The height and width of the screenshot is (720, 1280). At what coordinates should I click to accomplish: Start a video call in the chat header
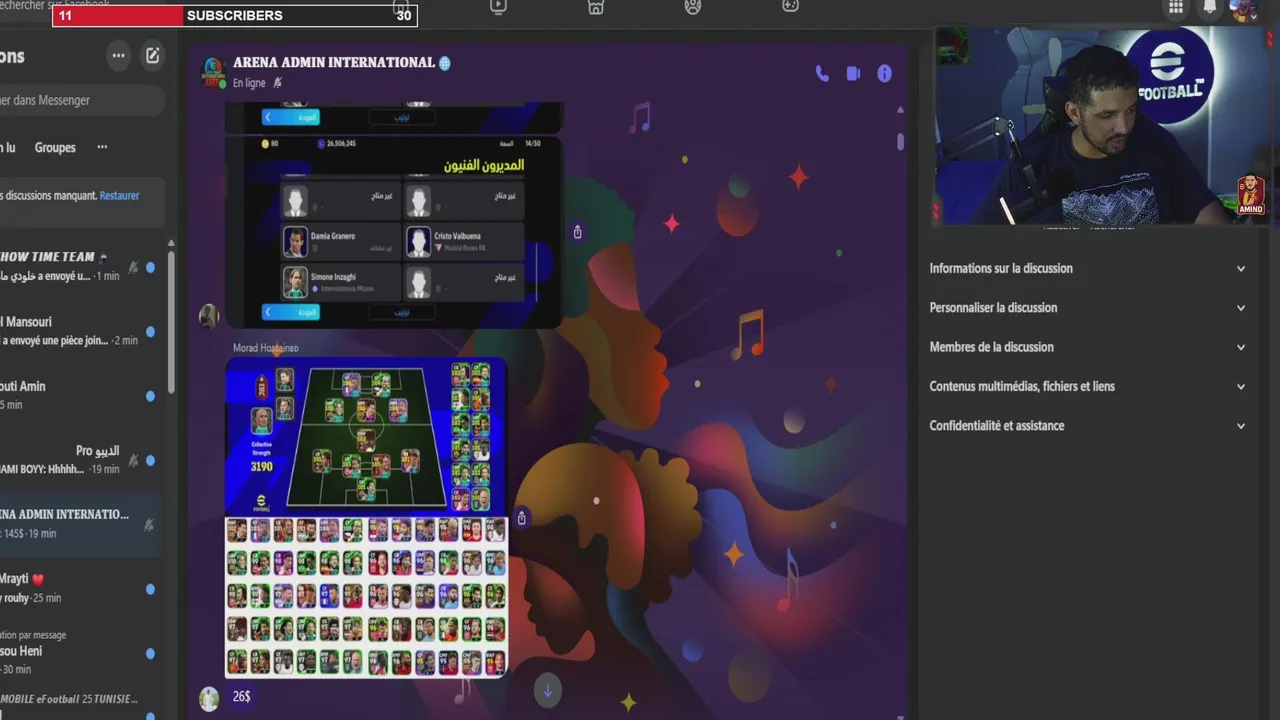[853, 73]
